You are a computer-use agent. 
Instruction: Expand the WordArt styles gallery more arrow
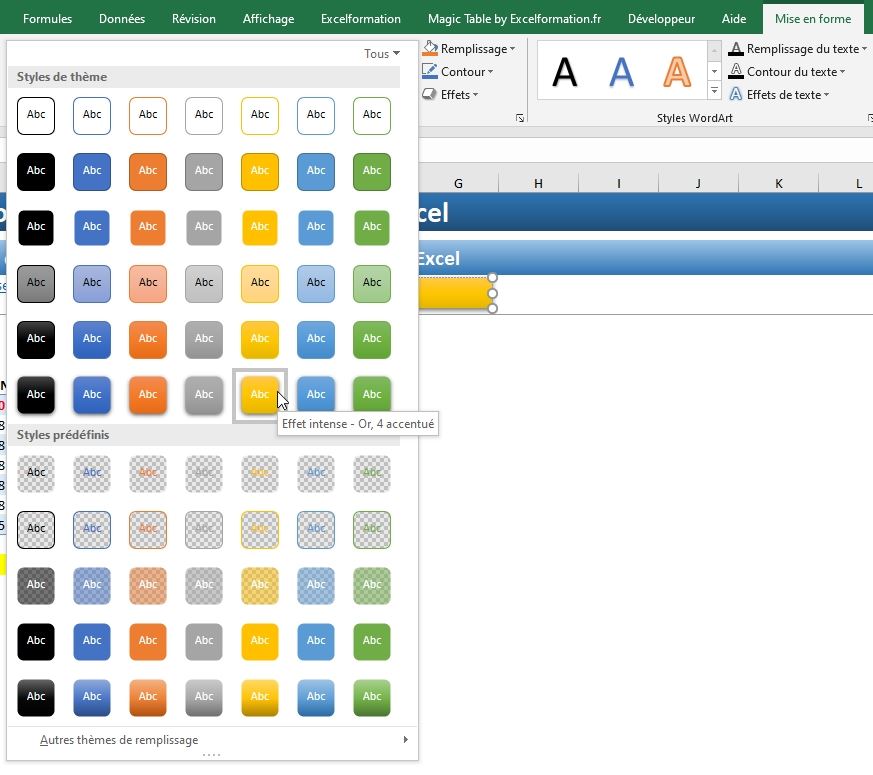coord(714,92)
